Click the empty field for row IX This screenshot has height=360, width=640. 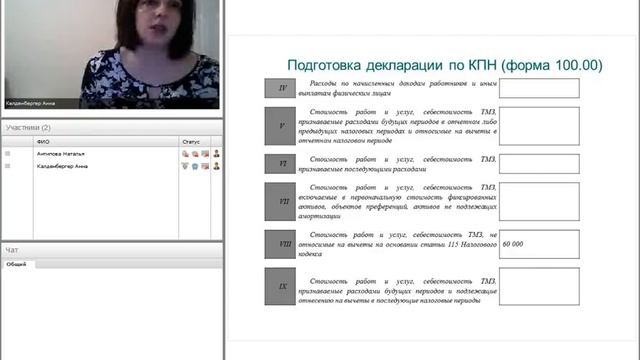(539, 287)
